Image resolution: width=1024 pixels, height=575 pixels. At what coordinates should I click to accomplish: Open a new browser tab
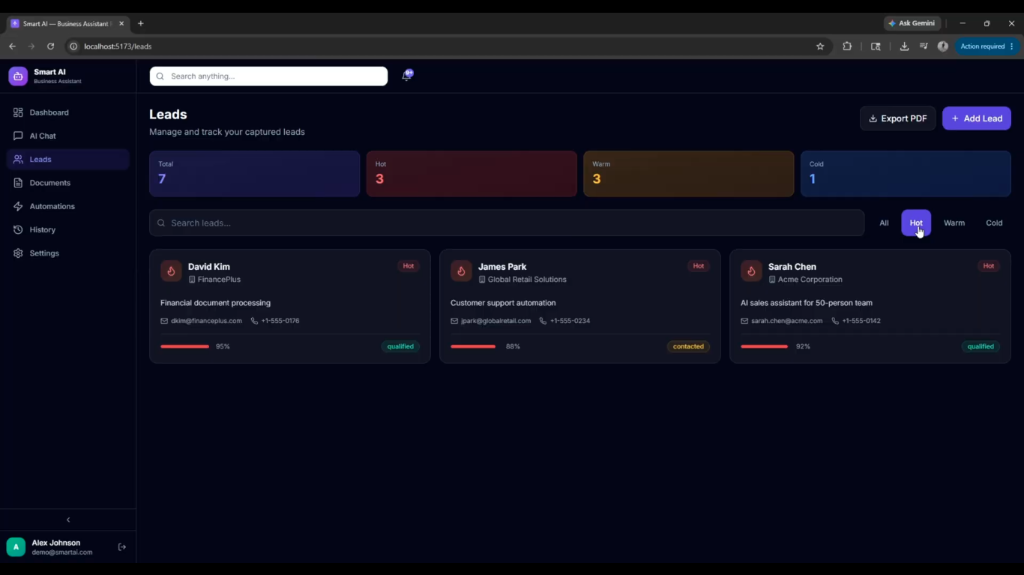click(x=140, y=24)
